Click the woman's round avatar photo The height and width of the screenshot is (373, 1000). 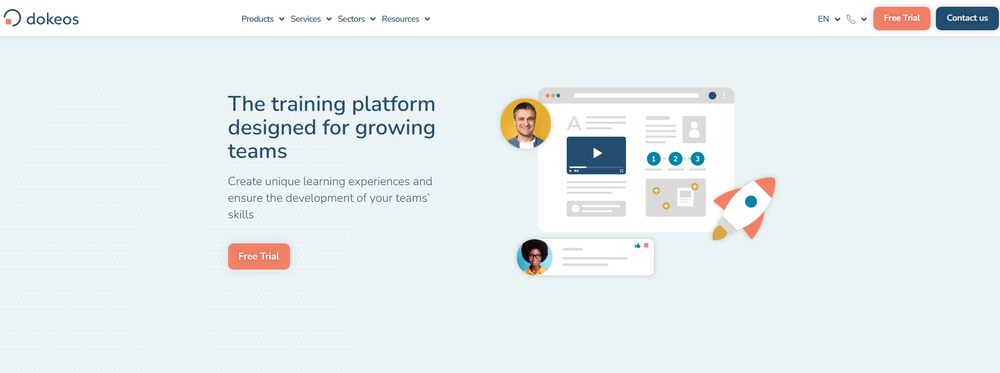534,258
